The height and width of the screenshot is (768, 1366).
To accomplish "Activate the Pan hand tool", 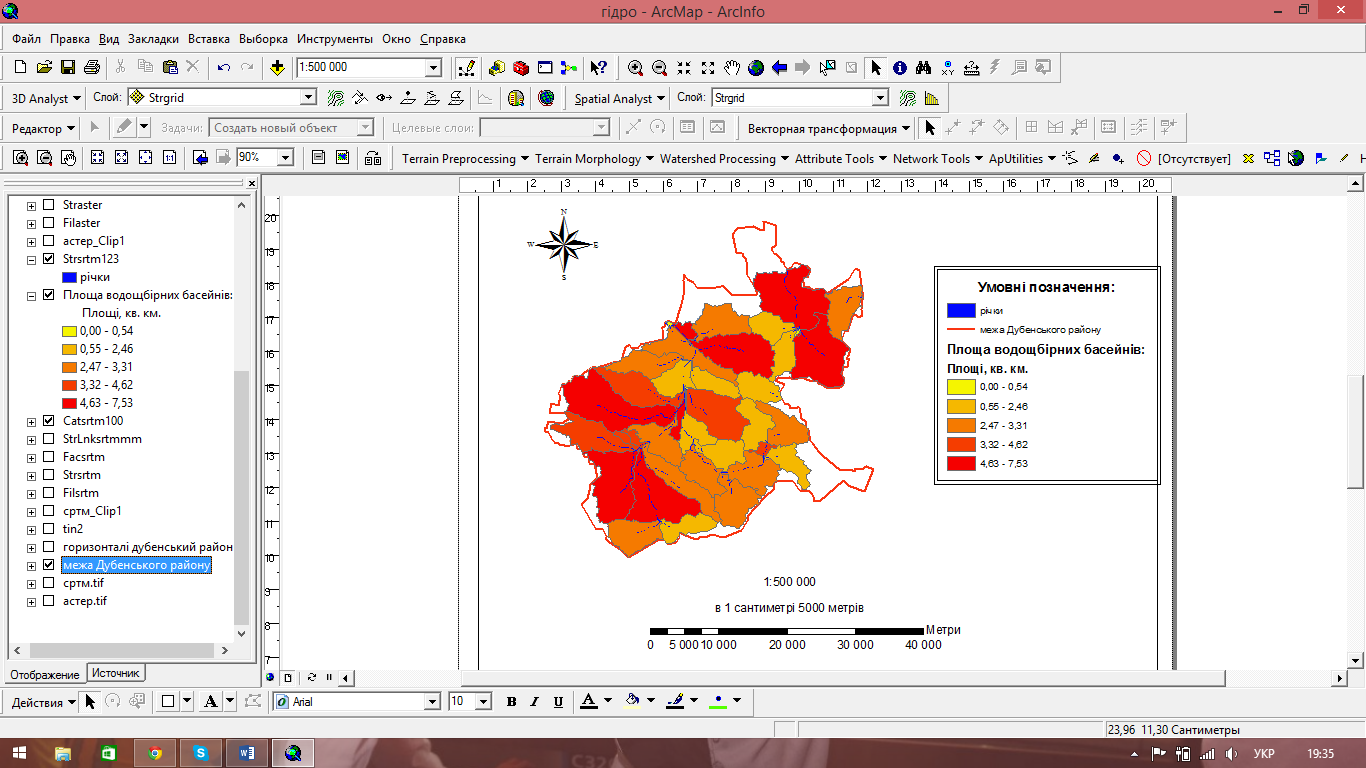I will point(732,68).
